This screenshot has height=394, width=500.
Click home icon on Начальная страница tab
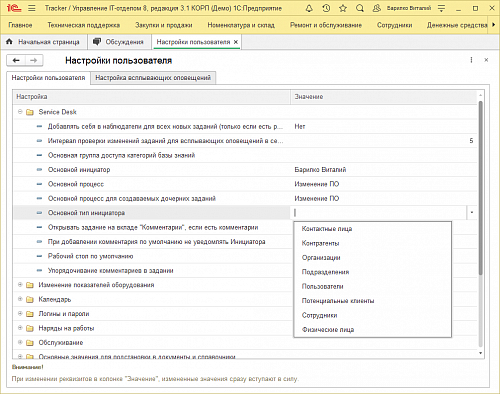click(x=9, y=42)
